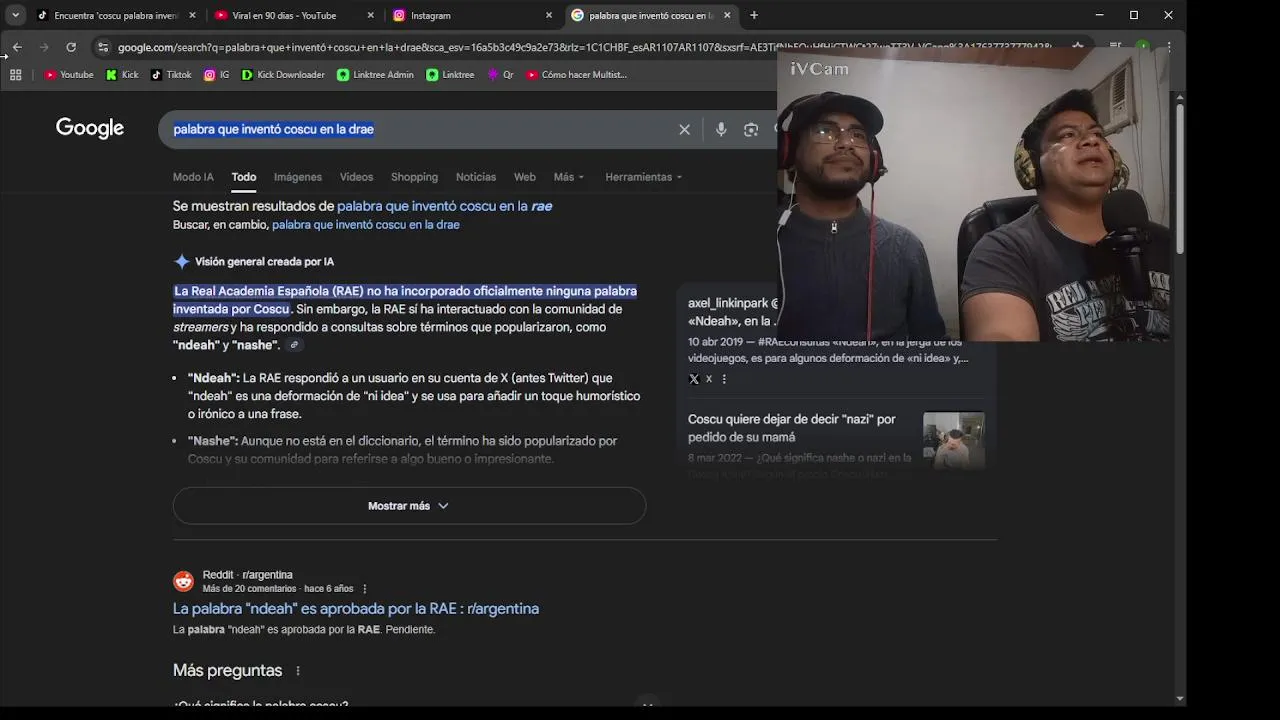The image size is (1280, 720).
Task: Open the tab search dropdown arrow
Action: [x=15, y=15]
